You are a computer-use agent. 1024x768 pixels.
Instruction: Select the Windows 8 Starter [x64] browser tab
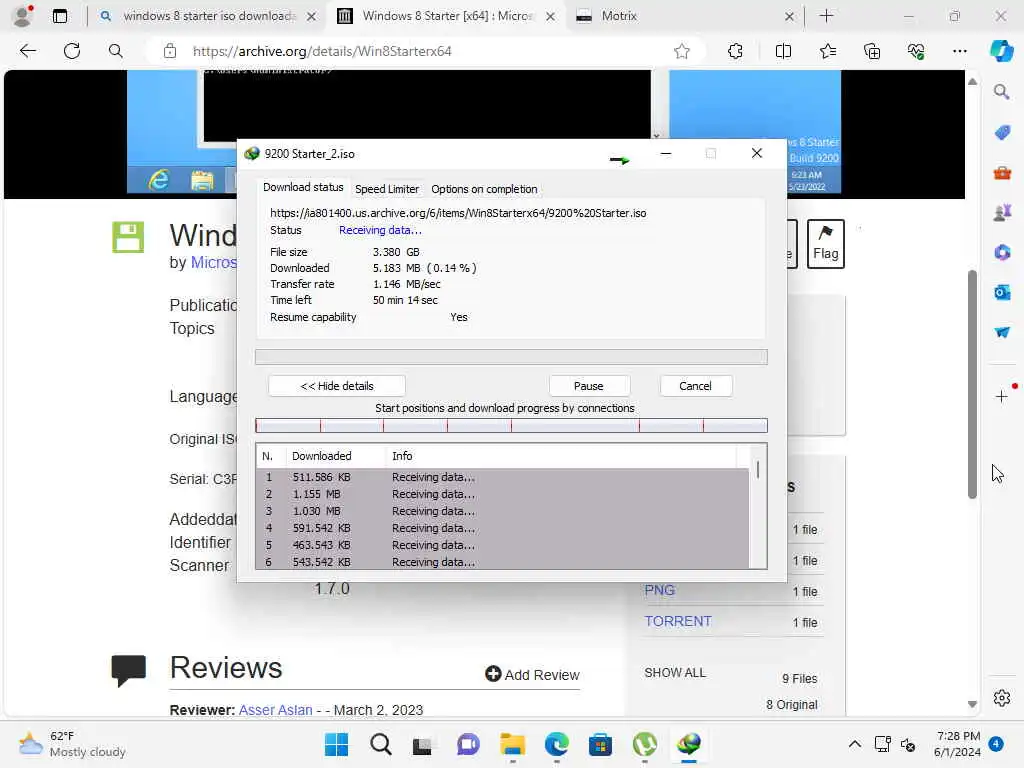pyautogui.click(x=447, y=16)
